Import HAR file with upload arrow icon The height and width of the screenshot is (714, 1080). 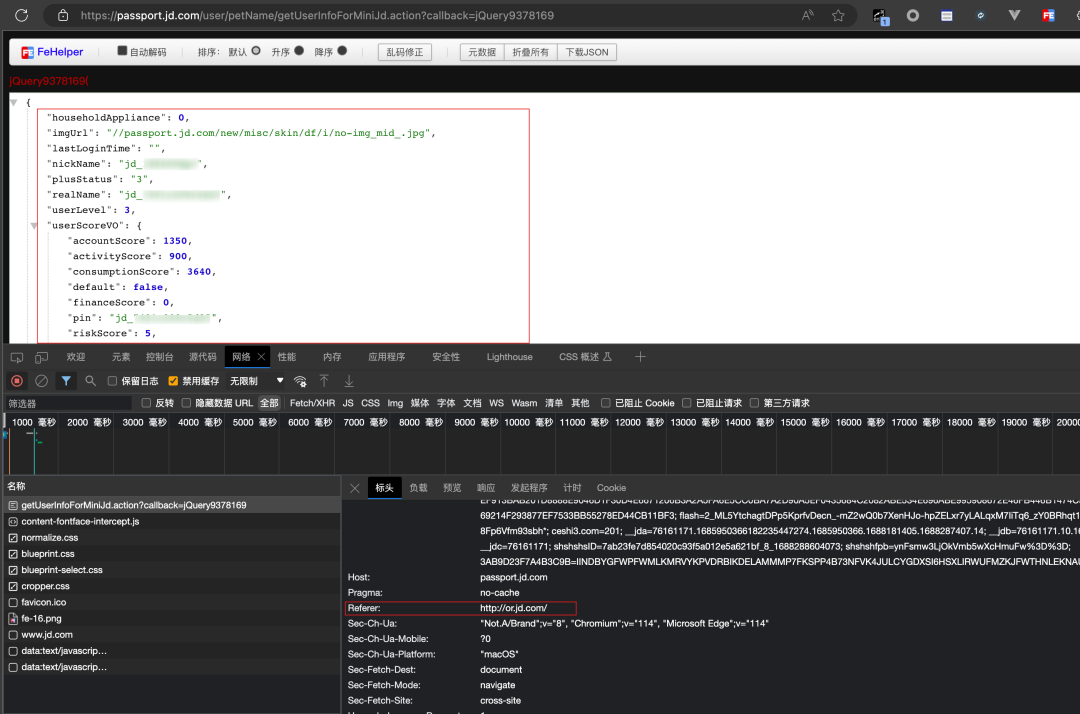pos(324,381)
